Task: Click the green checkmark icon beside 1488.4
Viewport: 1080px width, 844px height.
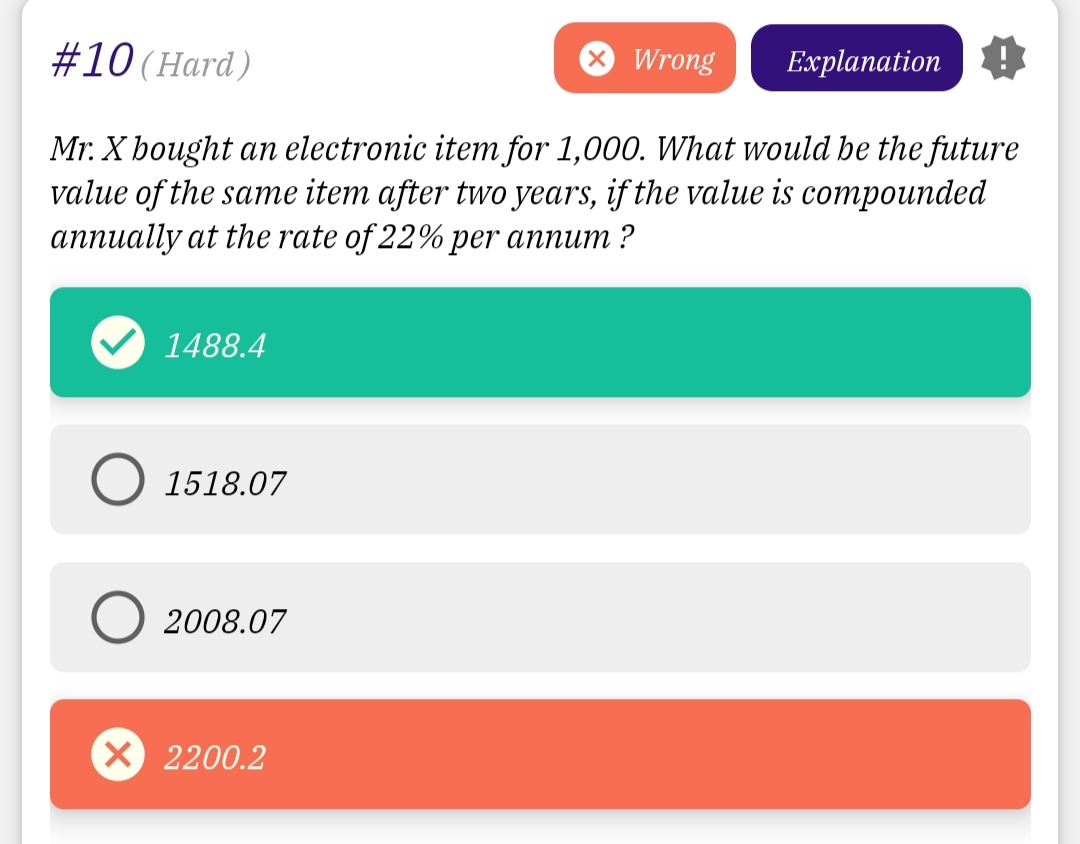Action: point(117,343)
